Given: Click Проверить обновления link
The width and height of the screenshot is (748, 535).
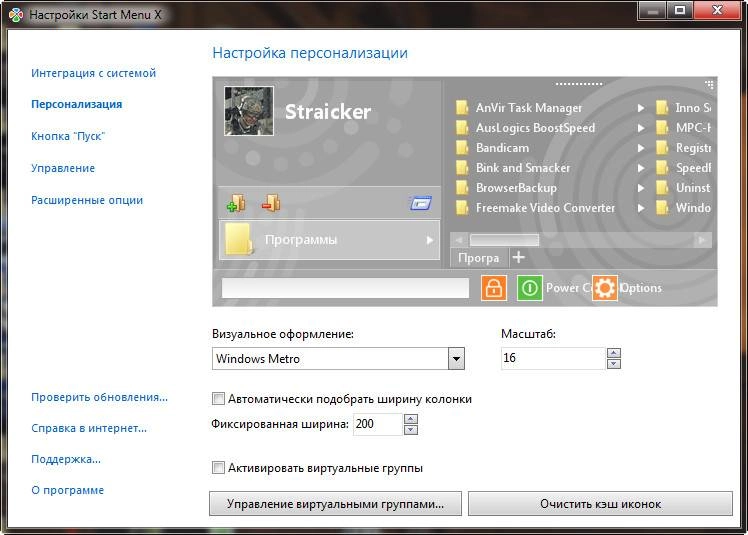Looking at the screenshot, I should click(99, 397).
